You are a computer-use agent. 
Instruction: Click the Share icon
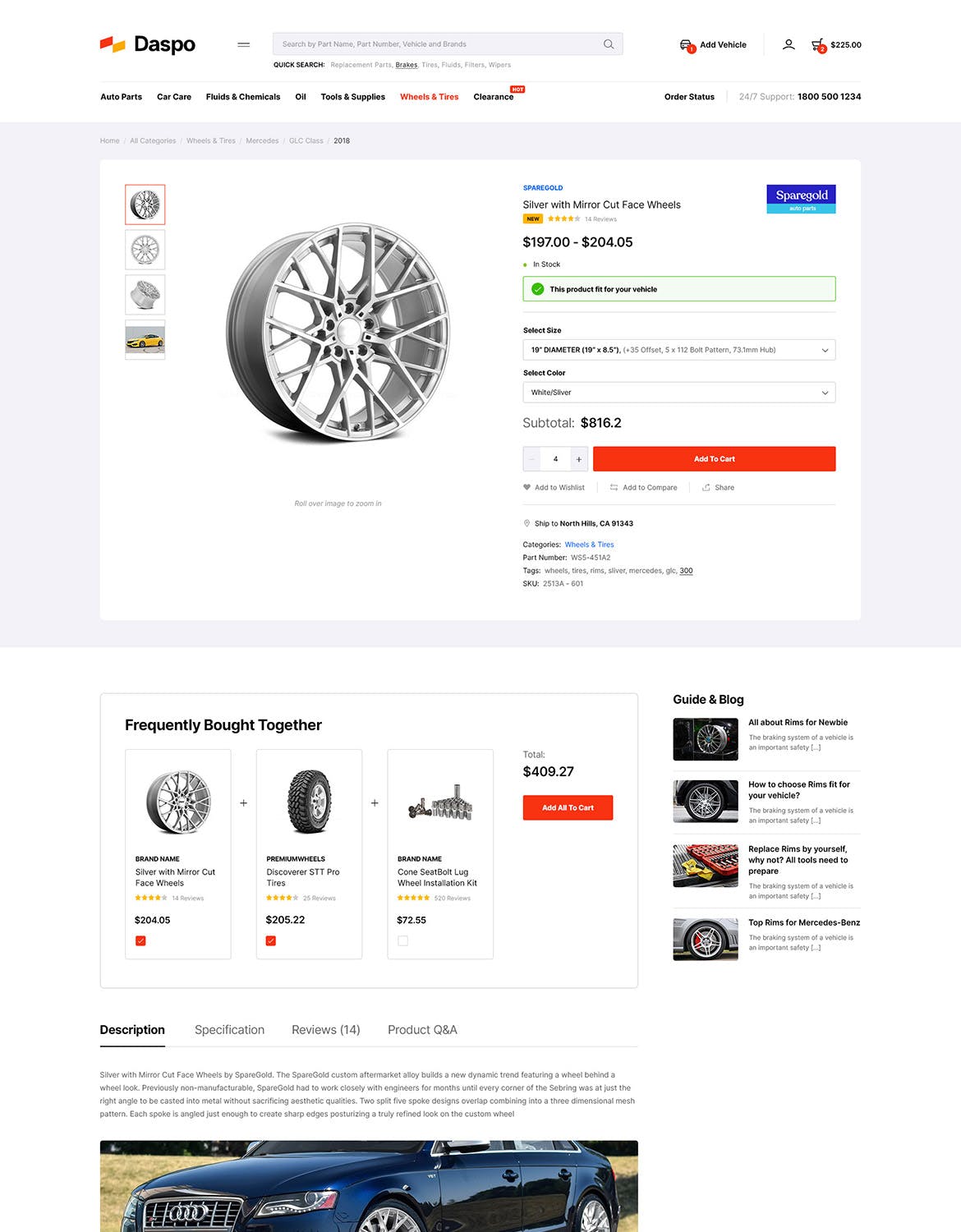706,487
